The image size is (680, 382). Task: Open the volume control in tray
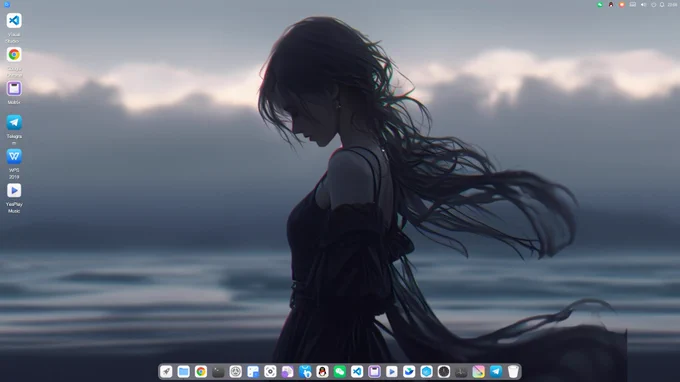pyautogui.click(x=644, y=5)
